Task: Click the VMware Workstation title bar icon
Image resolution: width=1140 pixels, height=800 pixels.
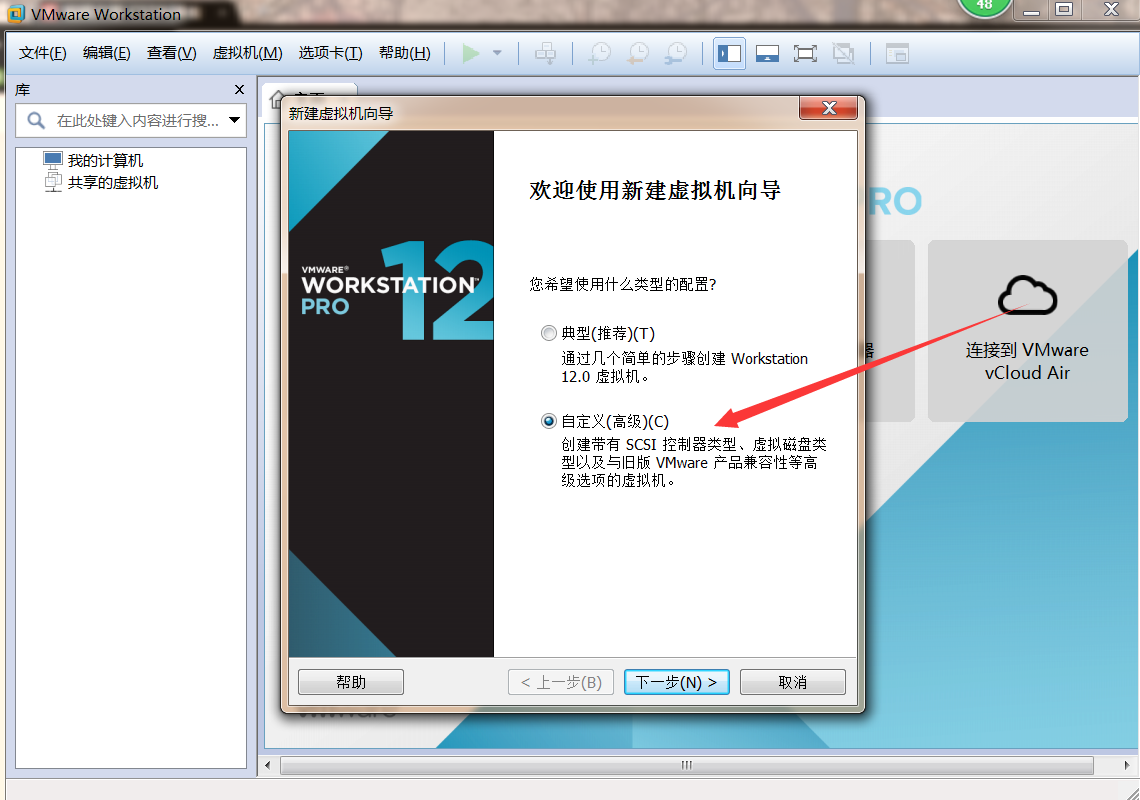Action: [x=15, y=14]
